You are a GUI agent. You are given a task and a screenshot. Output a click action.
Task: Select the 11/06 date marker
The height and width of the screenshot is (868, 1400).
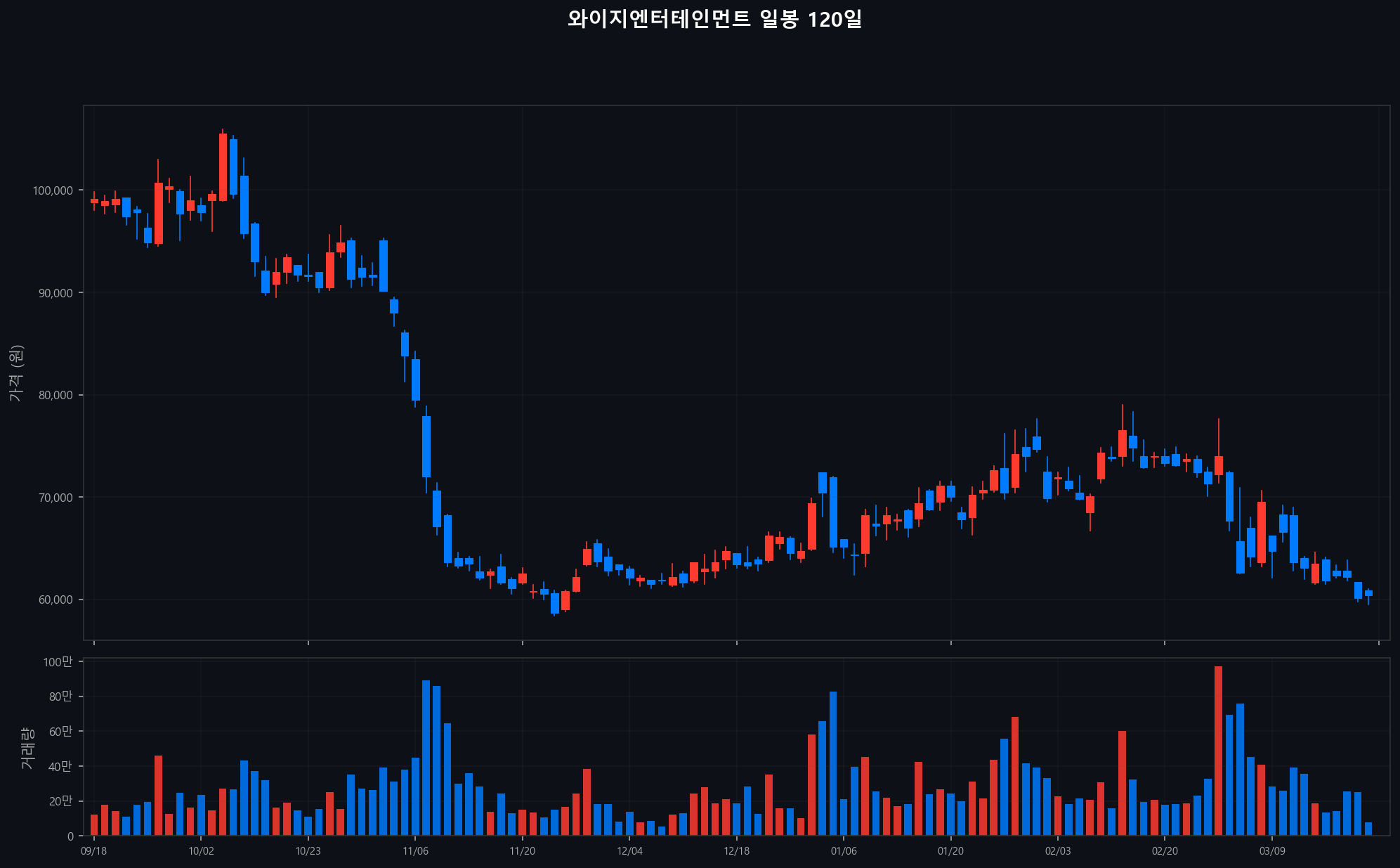click(415, 851)
